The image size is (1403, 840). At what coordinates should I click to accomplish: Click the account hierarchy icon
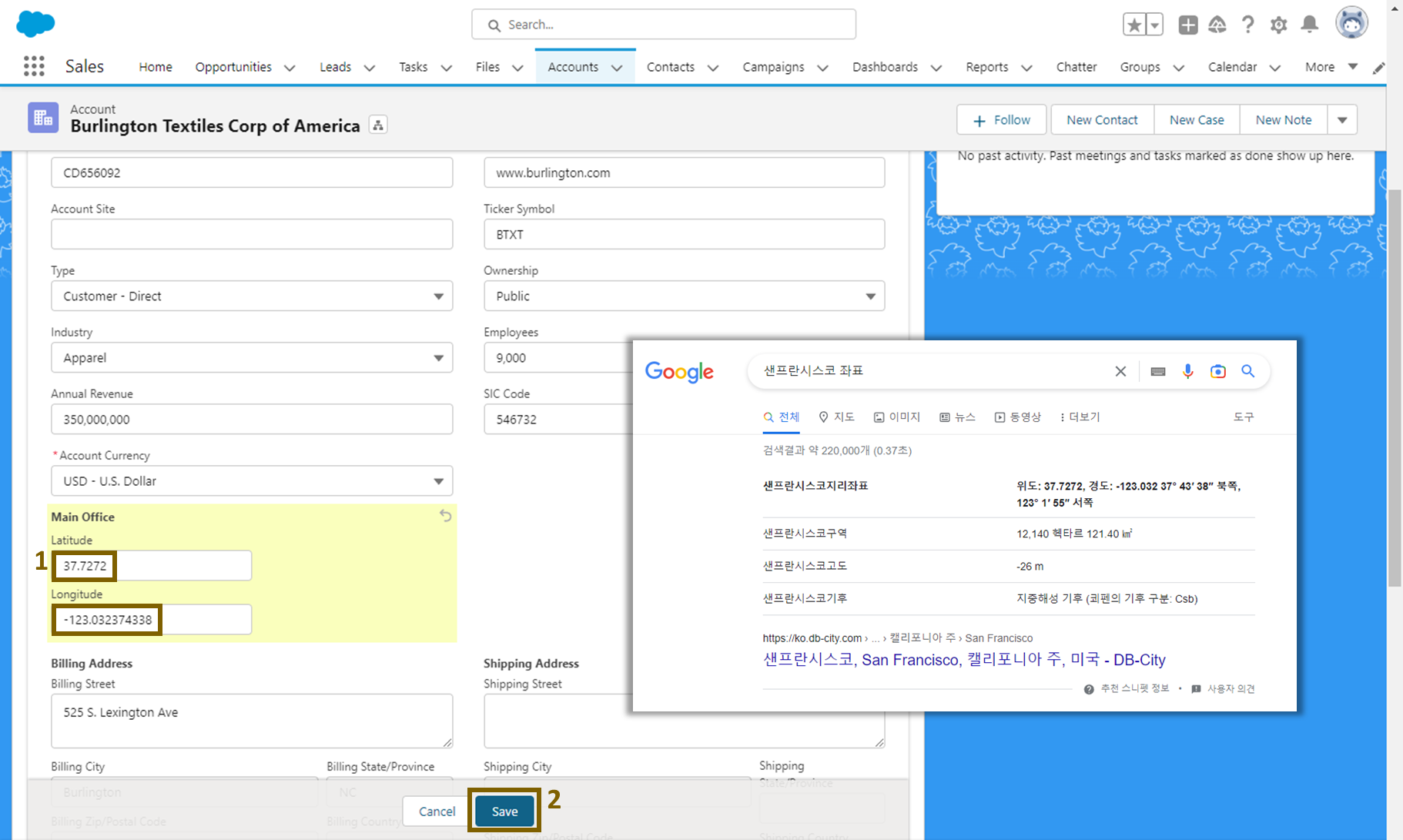(378, 125)
